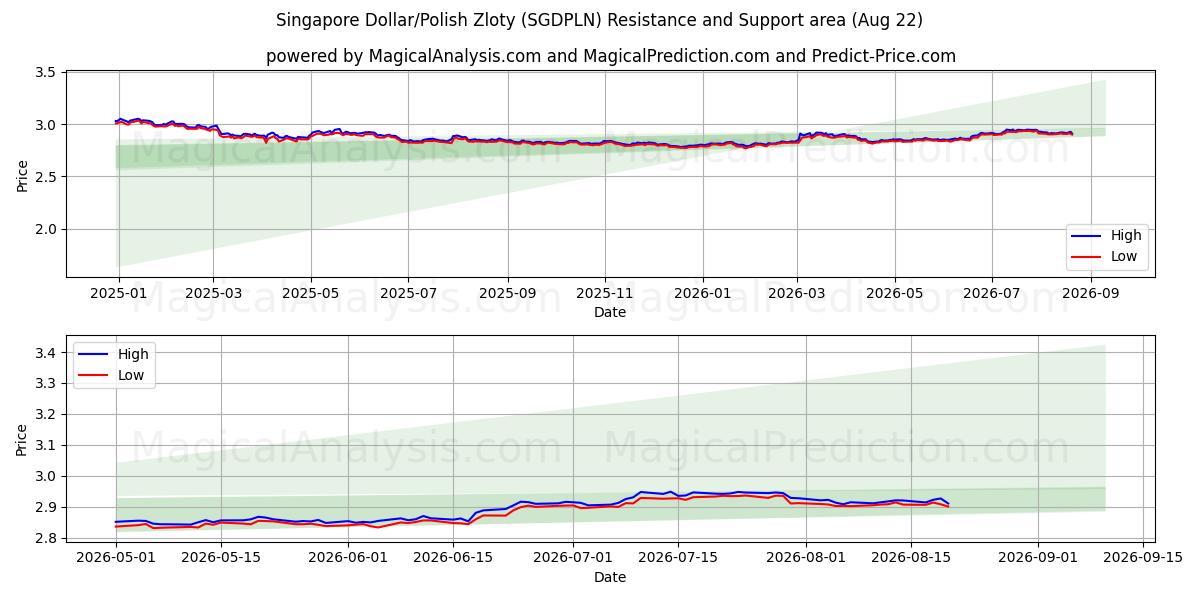Click the 2.0 price tick on upper chart

[44, 229]
